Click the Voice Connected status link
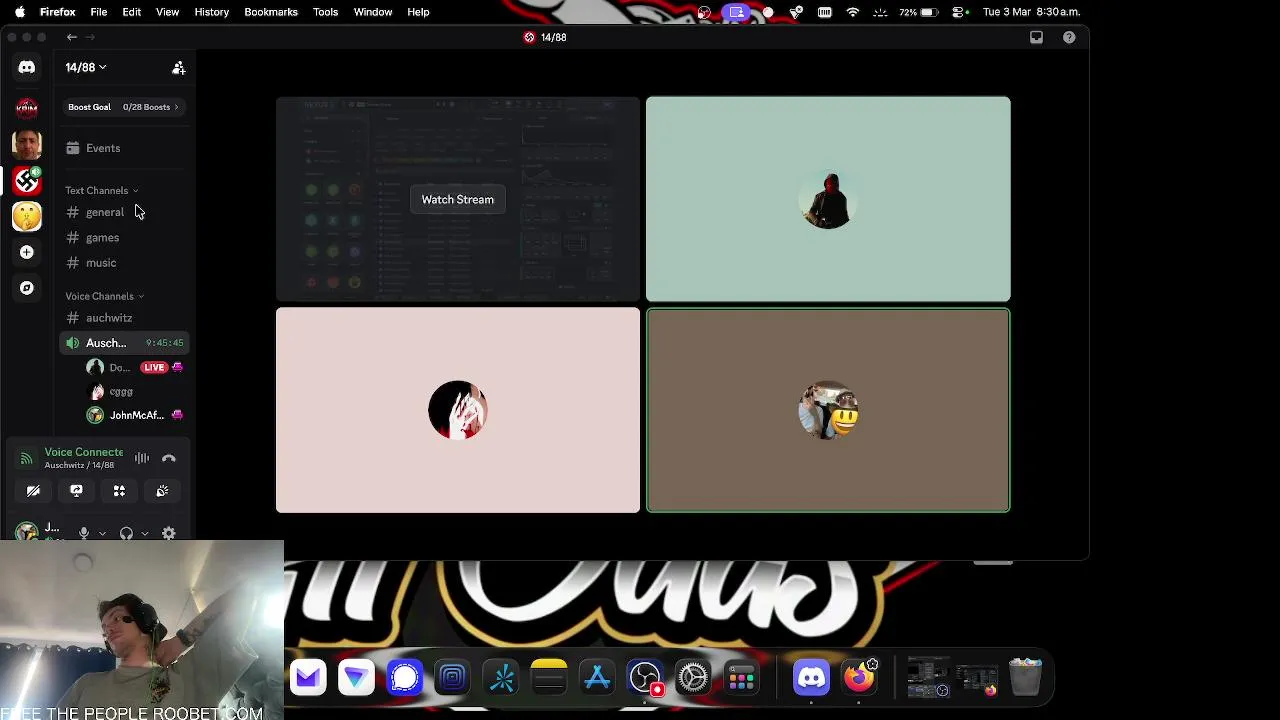Image resolution: width=1280 pixels, height=720 pixels. [84, 452]
